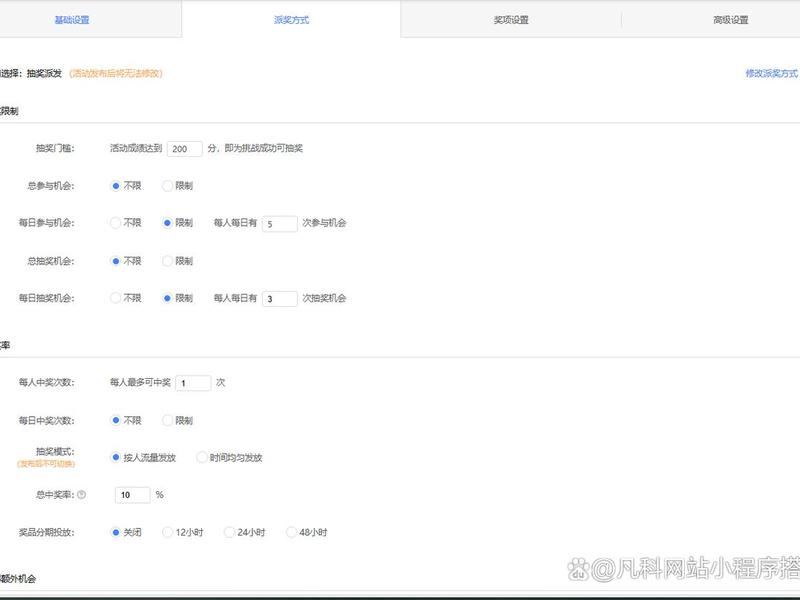Screen dimensions: 800x600
Task: Switch to the 基础设置 tab
Action: point(72,20)
